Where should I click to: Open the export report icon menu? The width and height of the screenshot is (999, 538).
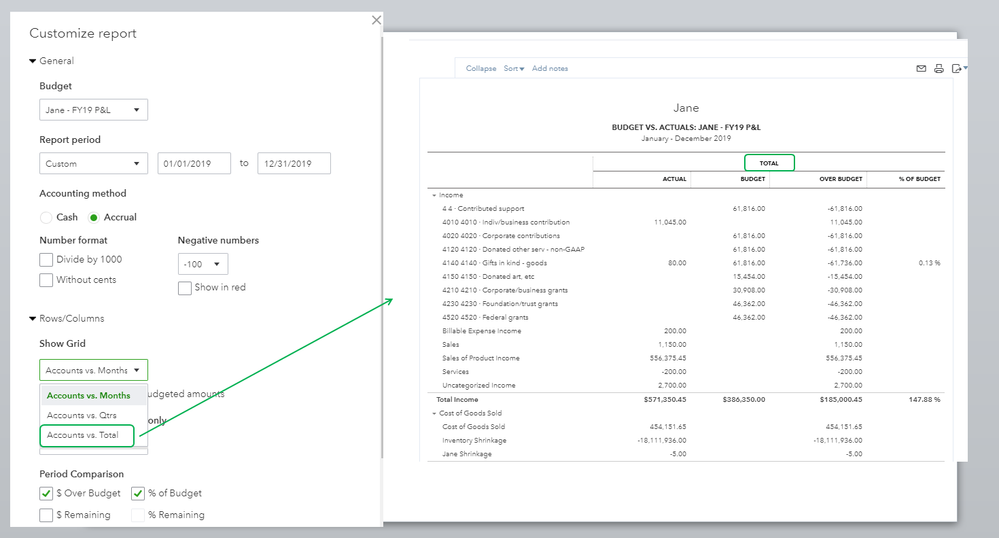pos(959,68)
